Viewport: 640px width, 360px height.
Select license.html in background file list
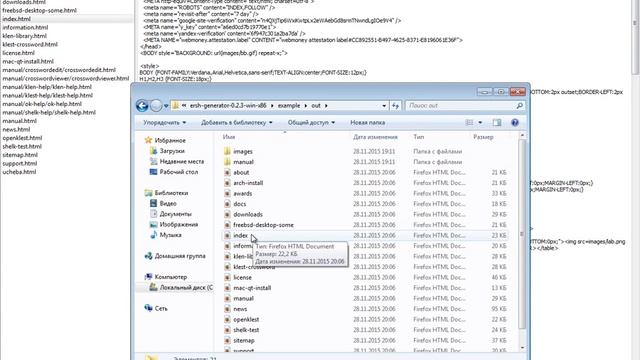18,53
